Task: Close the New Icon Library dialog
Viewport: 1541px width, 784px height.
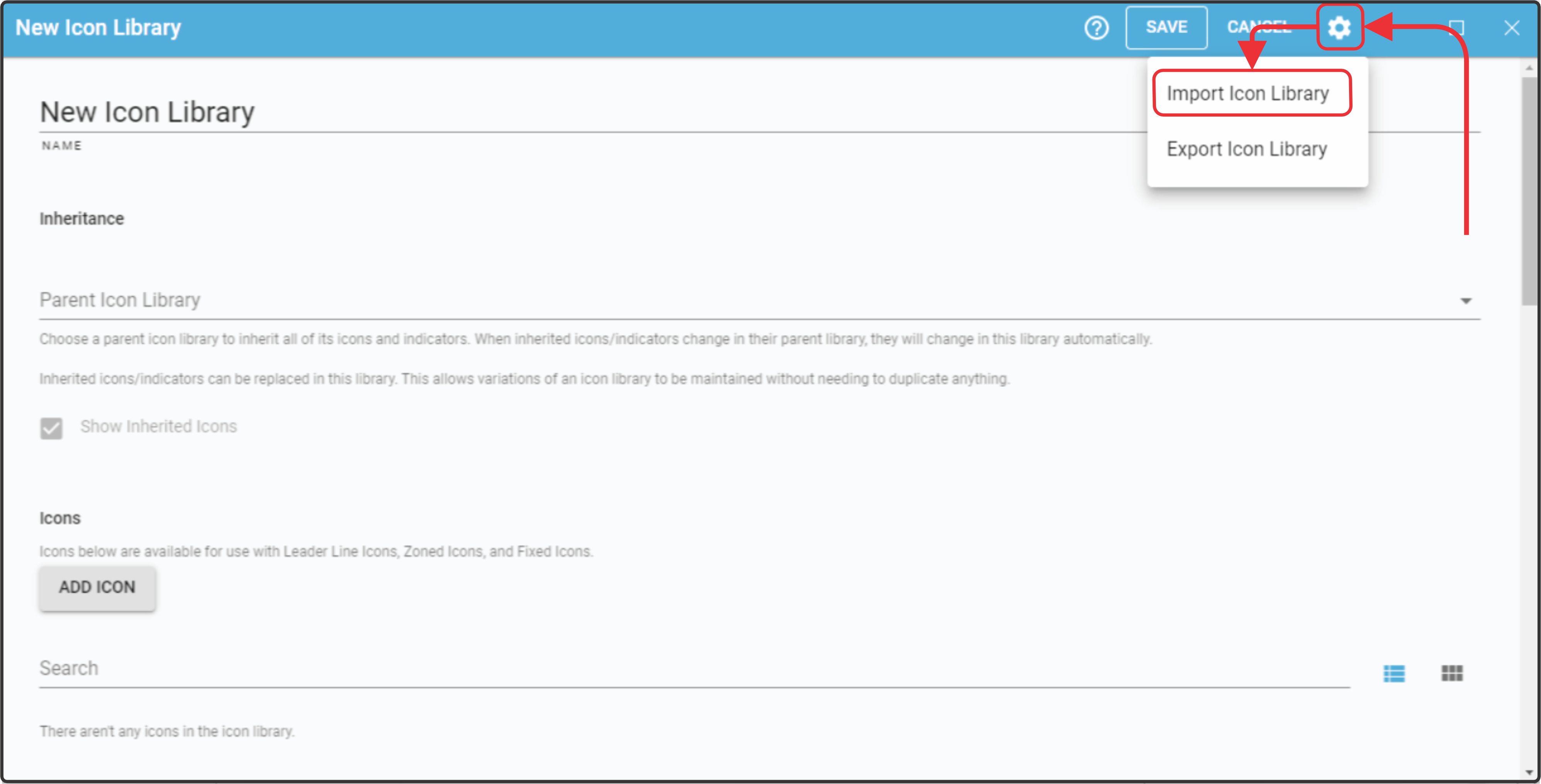Action: pyautogui.click(x=1512, y=27)
